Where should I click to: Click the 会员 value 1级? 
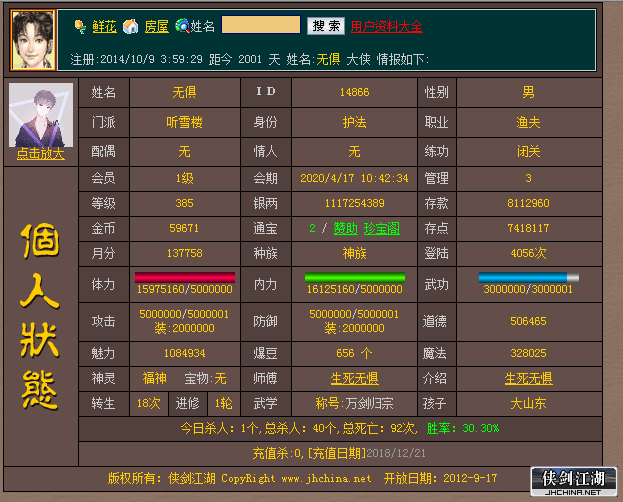click(x=185, y=178)
